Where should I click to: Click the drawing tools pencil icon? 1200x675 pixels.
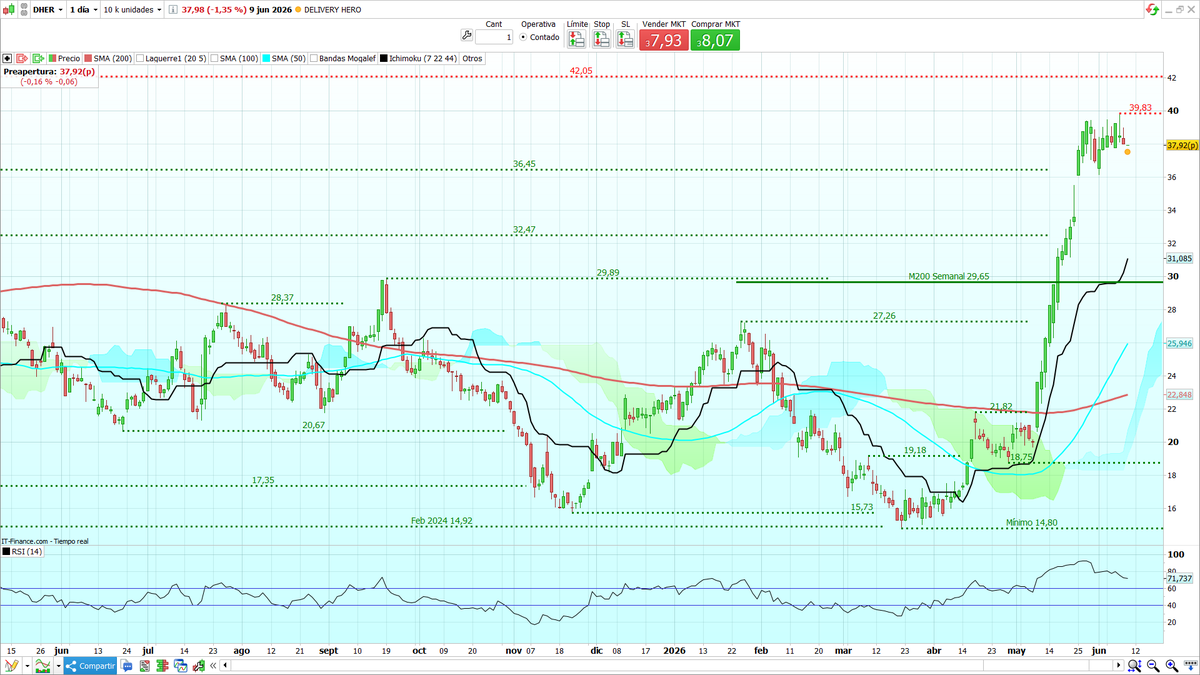tap(13, 665)
